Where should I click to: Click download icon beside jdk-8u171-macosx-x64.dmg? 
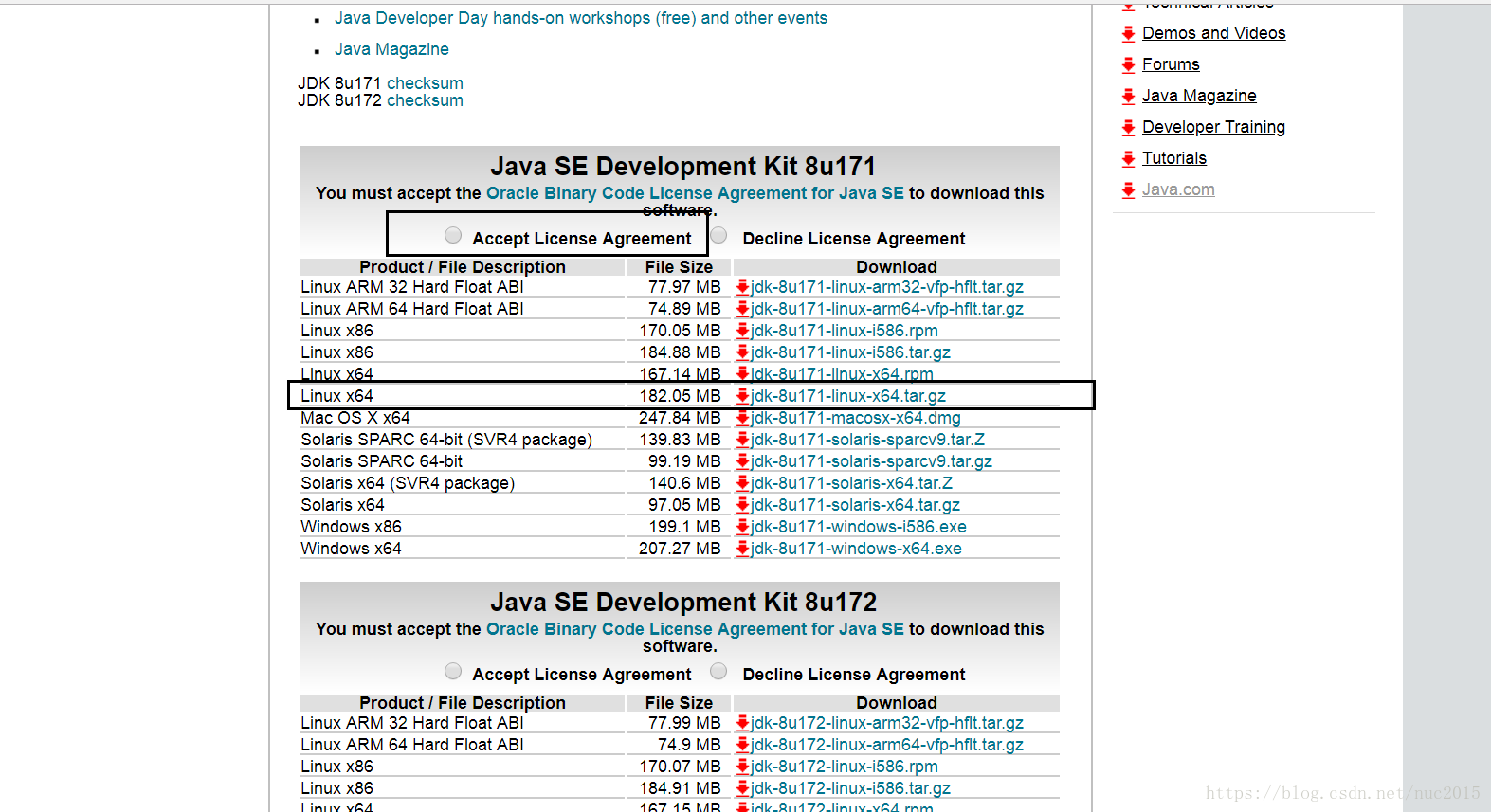pos(742,418)
